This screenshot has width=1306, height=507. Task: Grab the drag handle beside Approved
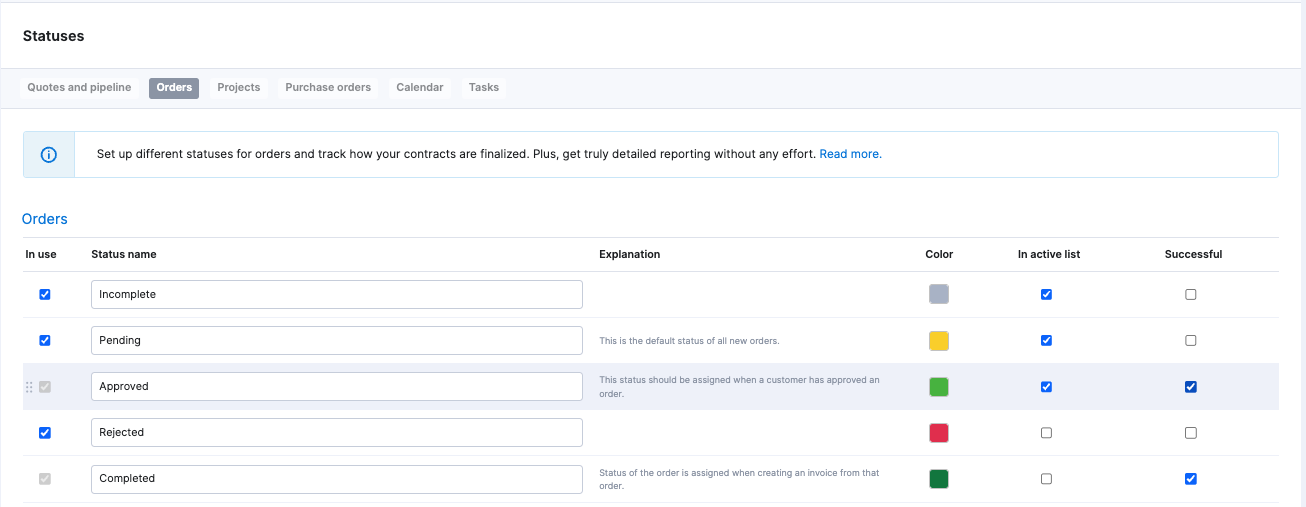(x=29, y=387)
